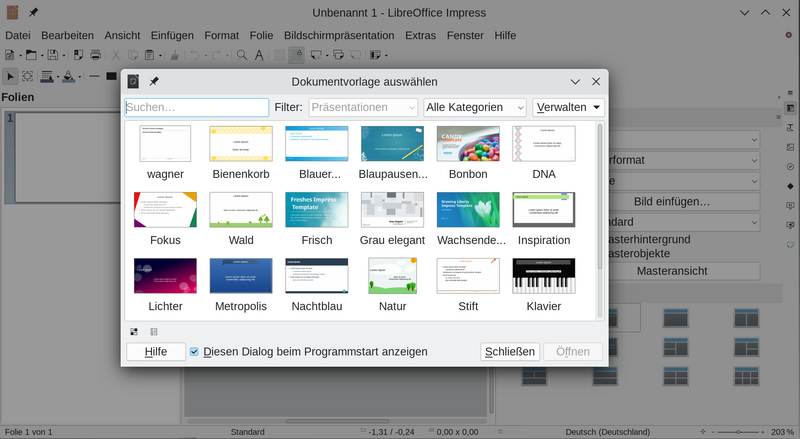Screen dimensions: 800x439
Task: Click the Duplicate slide icon
Action: pos(338,55)
